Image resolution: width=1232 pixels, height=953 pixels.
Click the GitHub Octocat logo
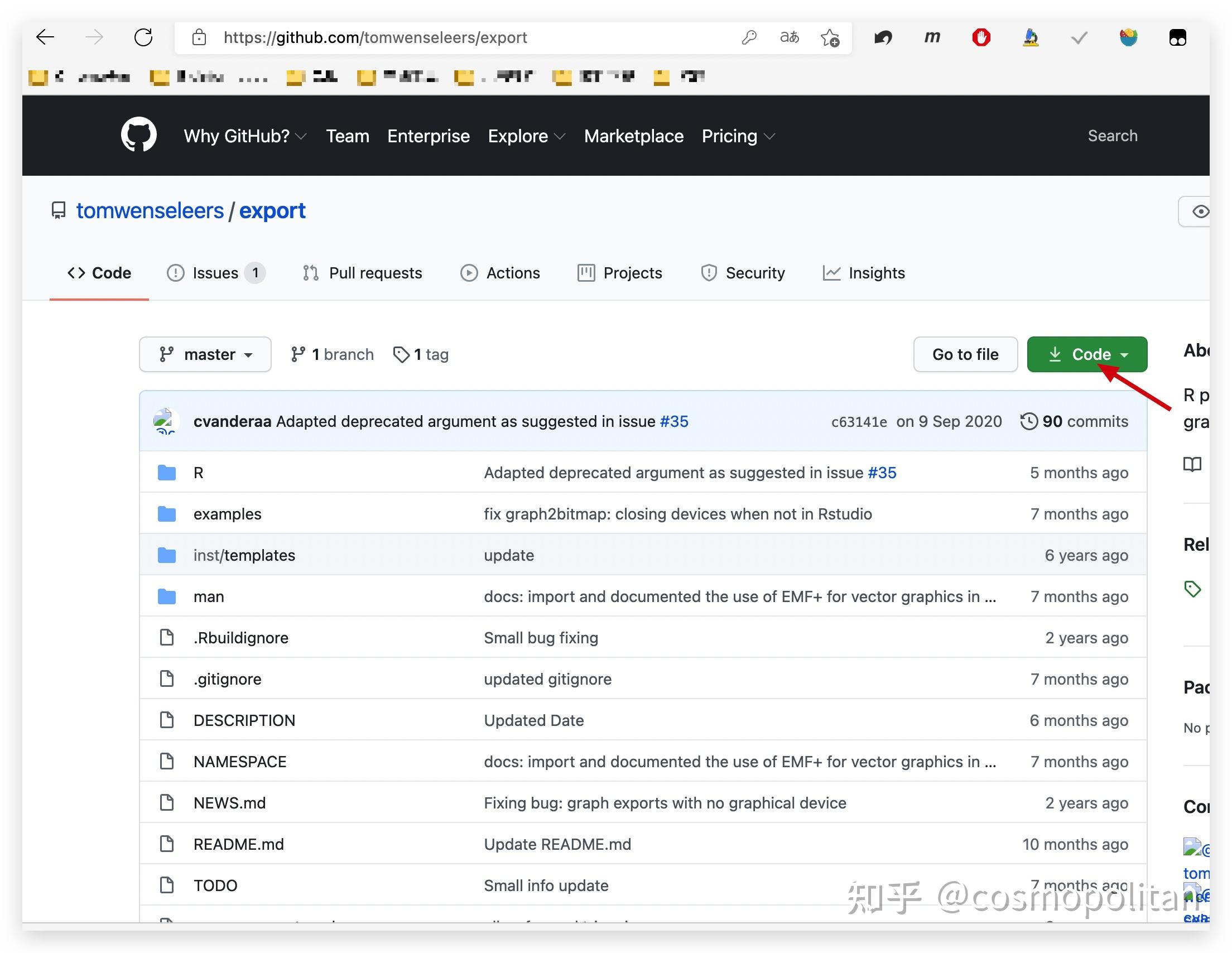[x=138, y=135]
